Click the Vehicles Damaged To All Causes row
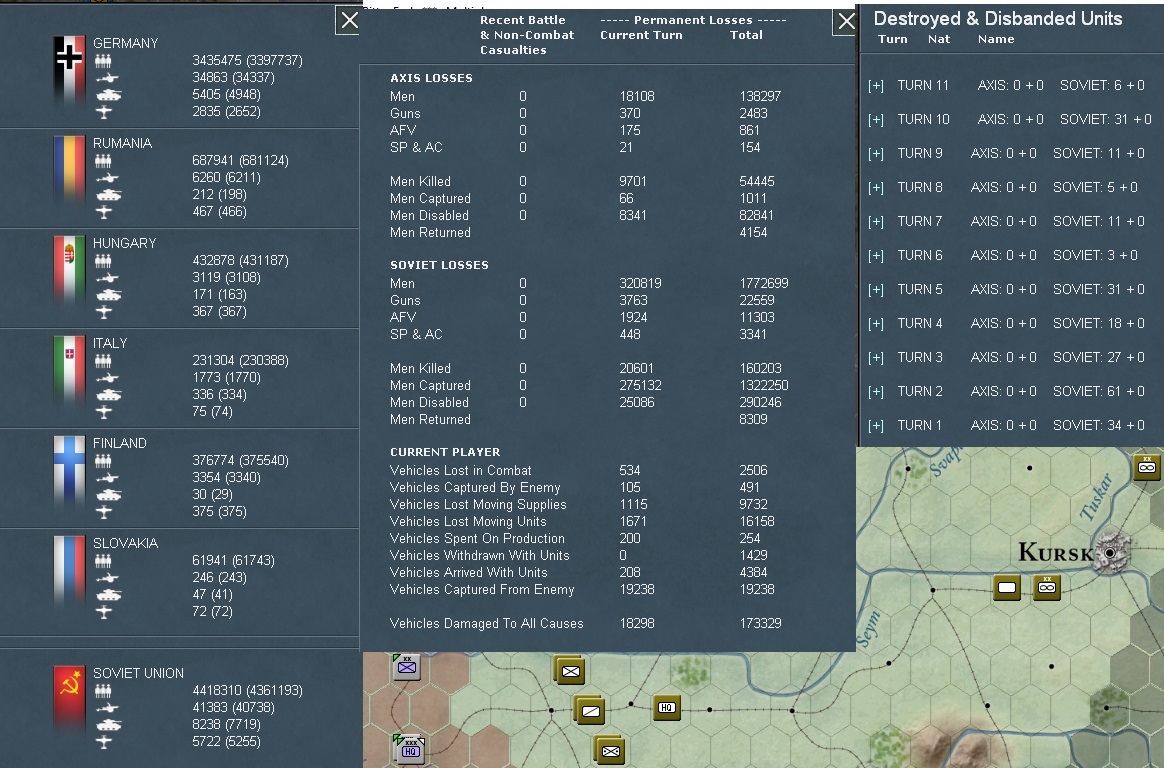 click(586, 623)
